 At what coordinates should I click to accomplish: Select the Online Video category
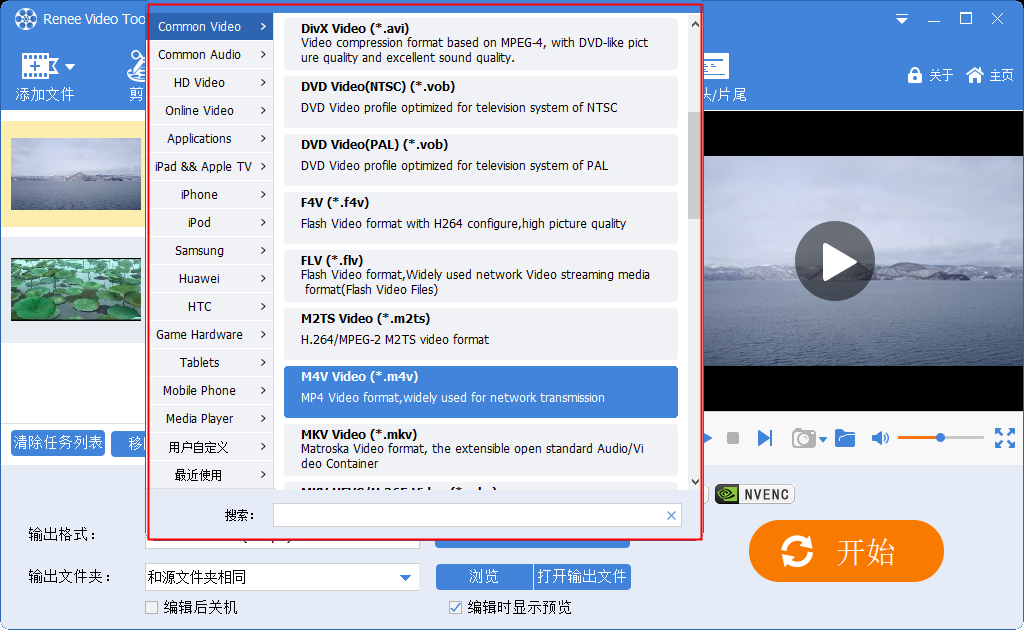(212, 111)
